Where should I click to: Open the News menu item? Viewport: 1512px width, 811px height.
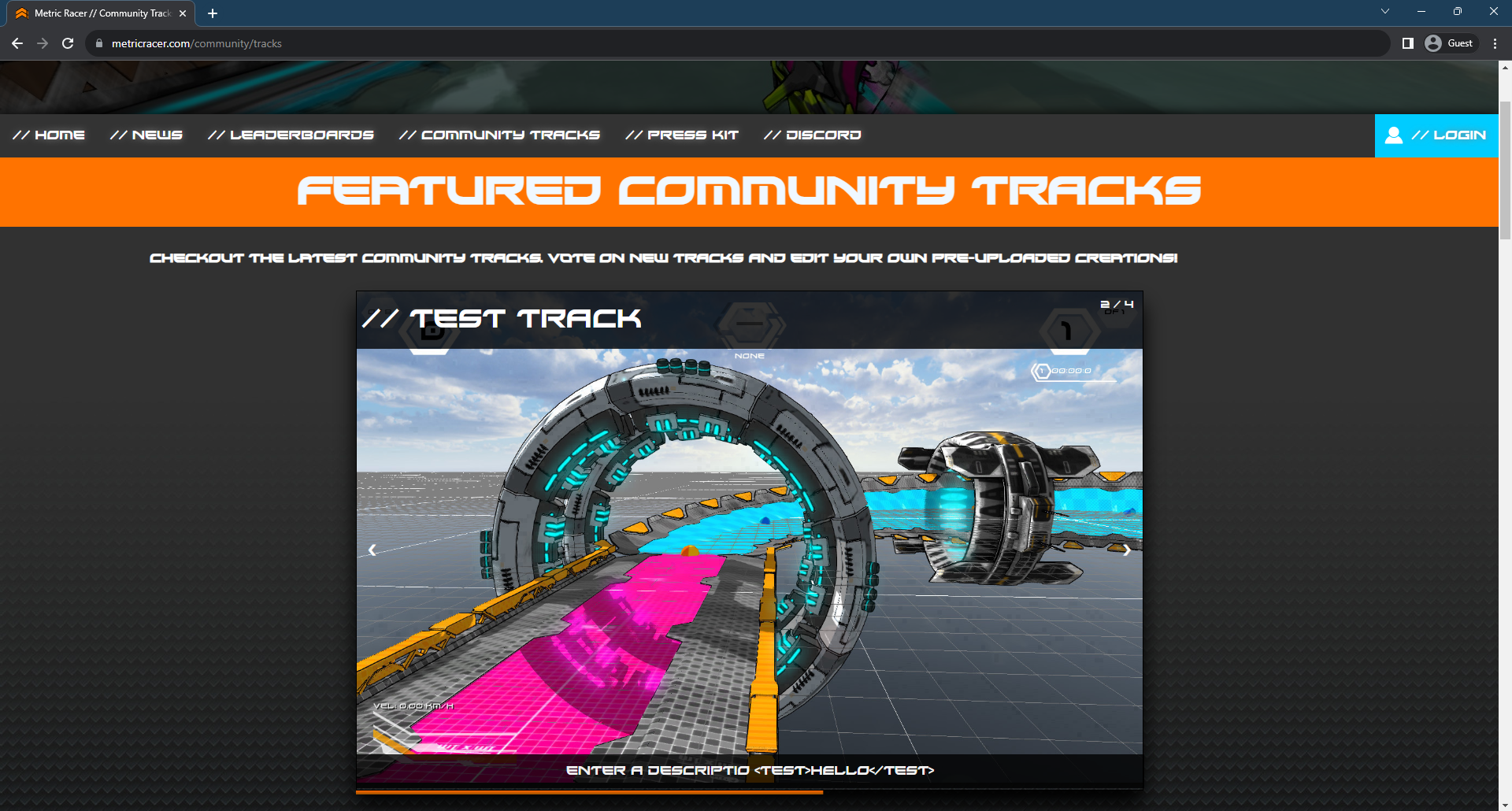pyautogui.click(x=146, y=135)
